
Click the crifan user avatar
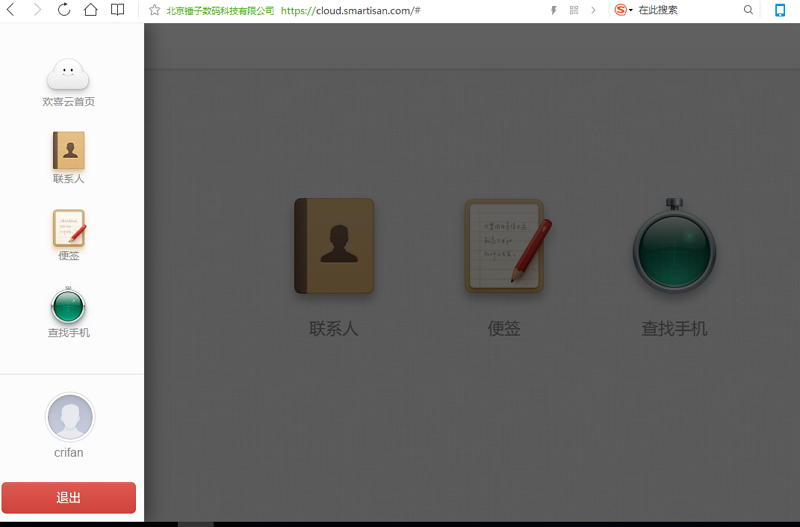pos(70,417)
